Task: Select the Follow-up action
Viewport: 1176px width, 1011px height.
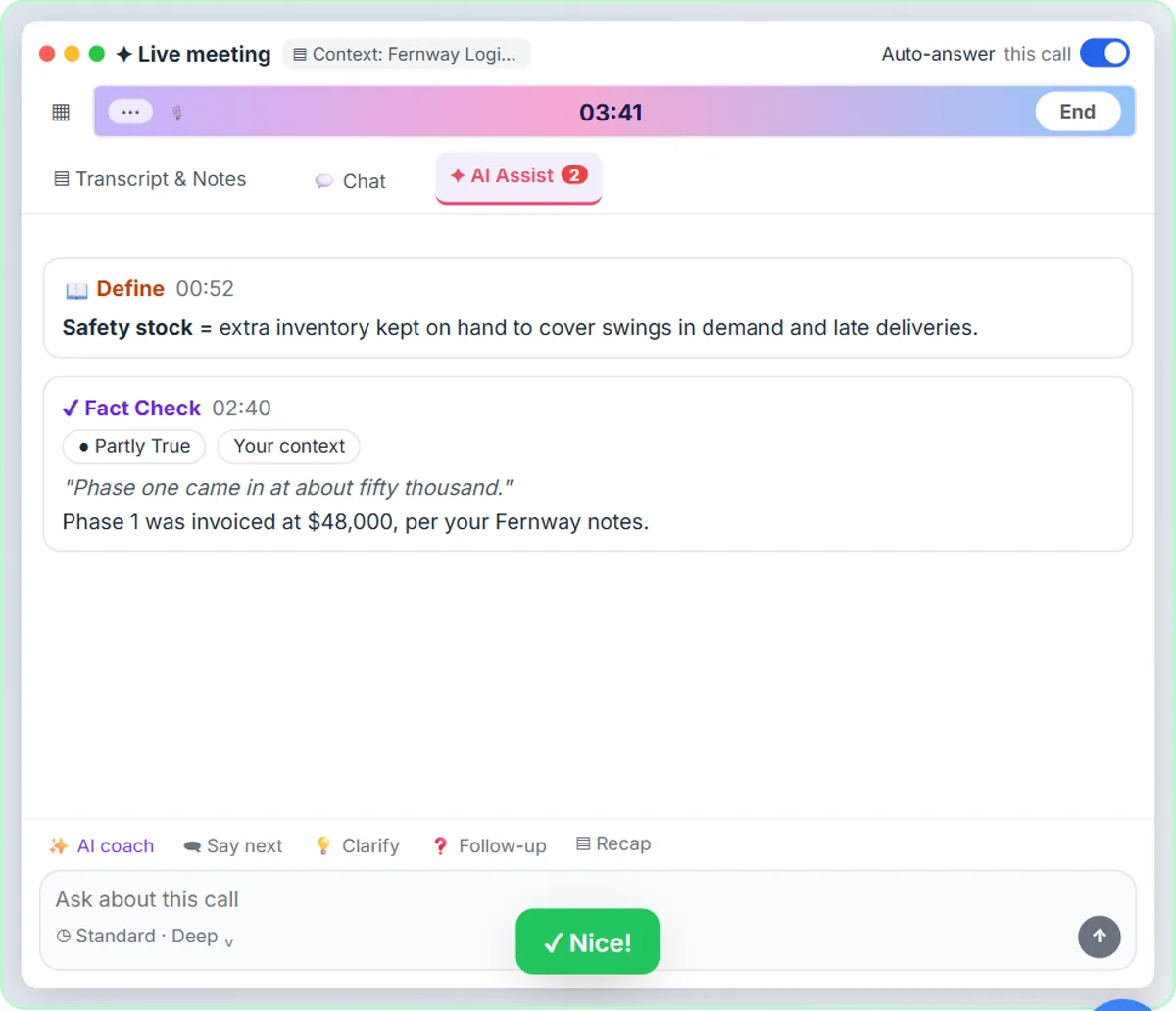Action: pyautogui.click(x=489, y=846)
